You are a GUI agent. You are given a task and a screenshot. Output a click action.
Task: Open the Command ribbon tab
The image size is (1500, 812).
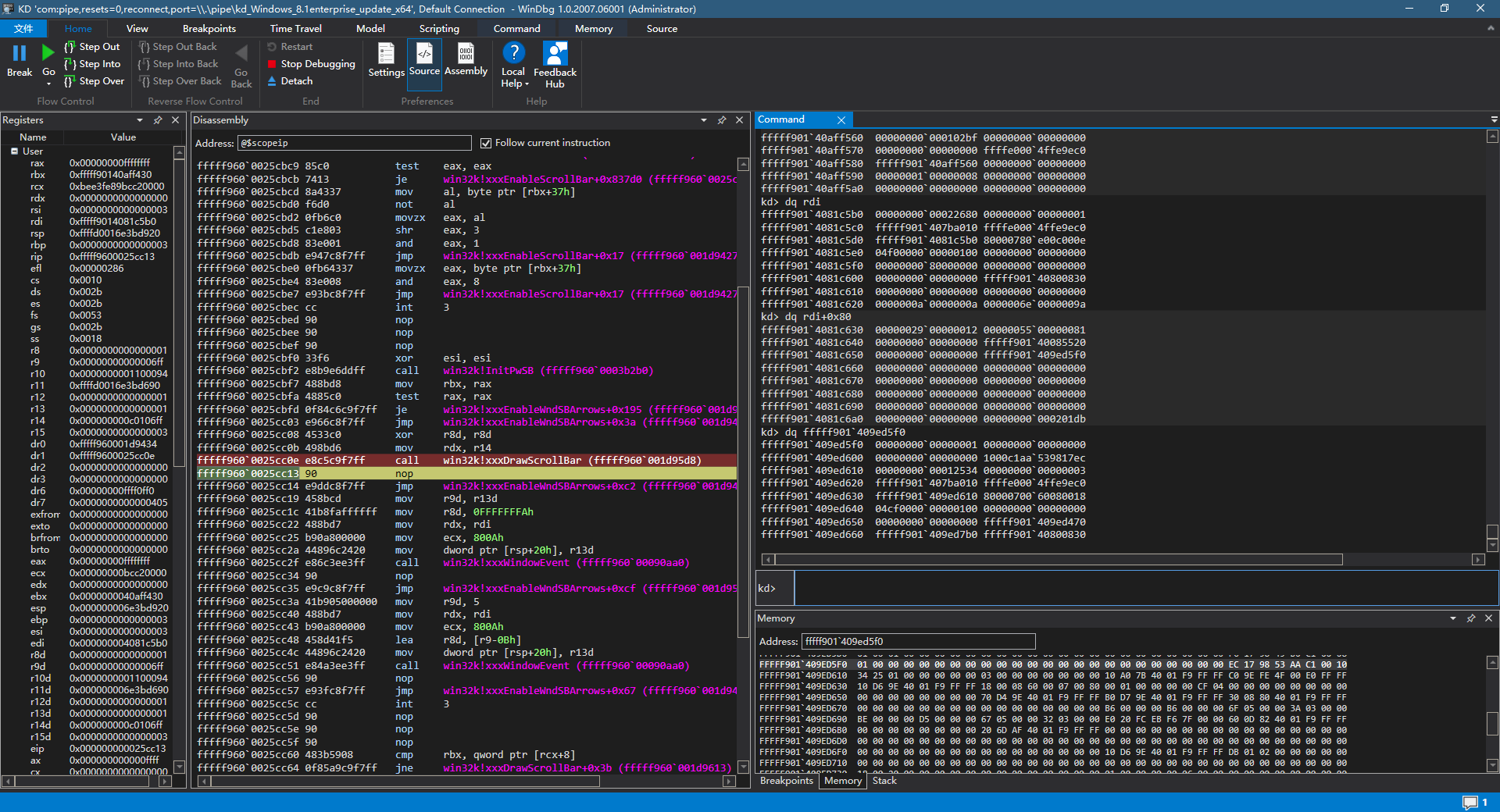point(516,29)
